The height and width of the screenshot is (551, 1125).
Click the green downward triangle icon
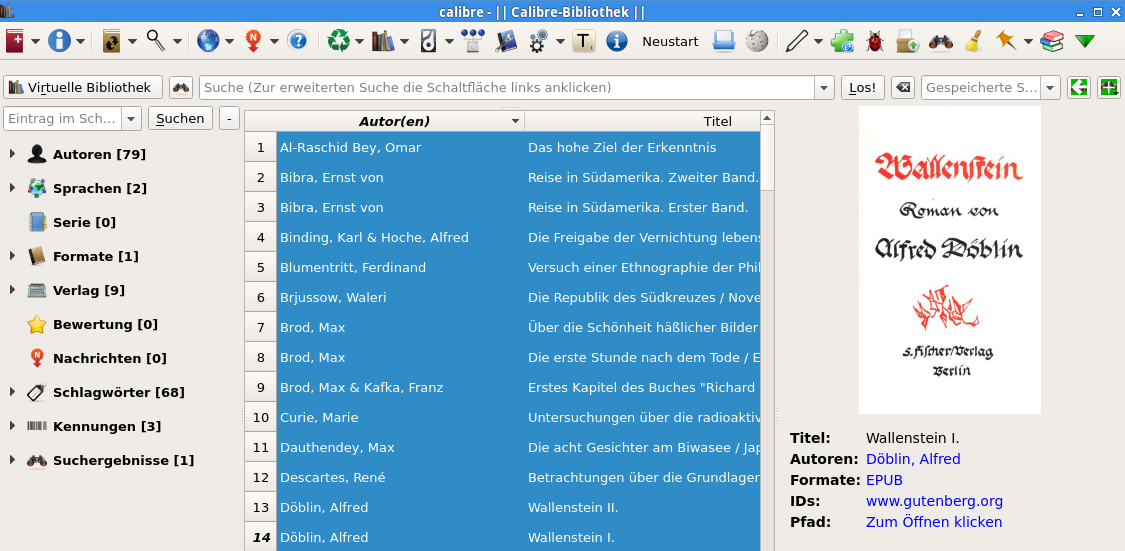pos(1085,42)
